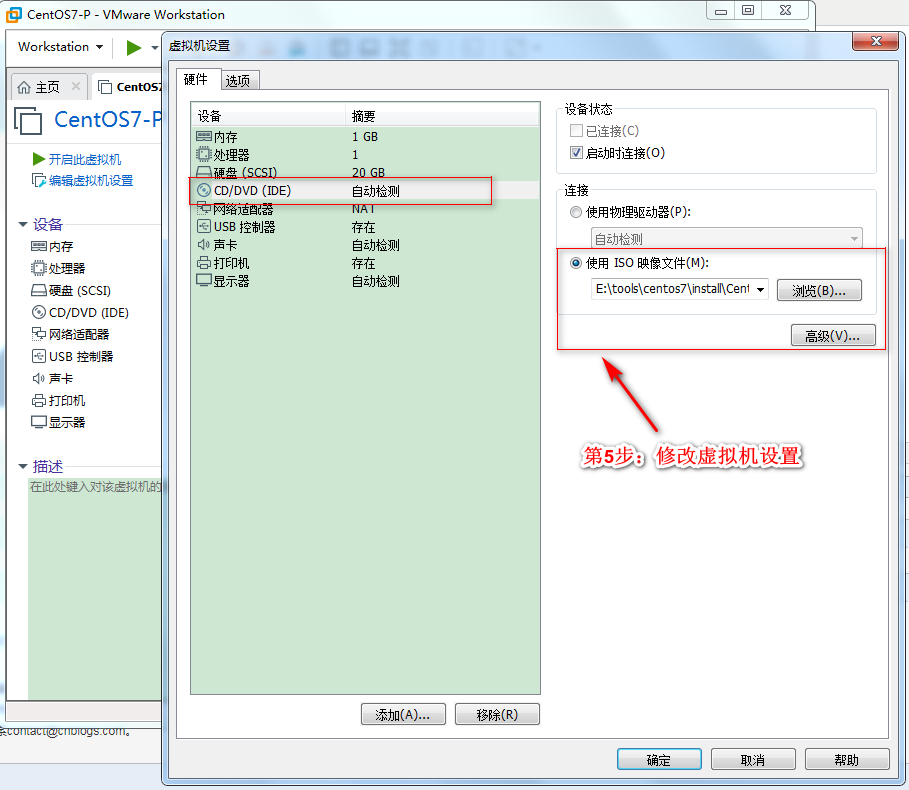The image size is (909, 790).
Task: Click the 高级(V)... button
Action: pos(833,335)
